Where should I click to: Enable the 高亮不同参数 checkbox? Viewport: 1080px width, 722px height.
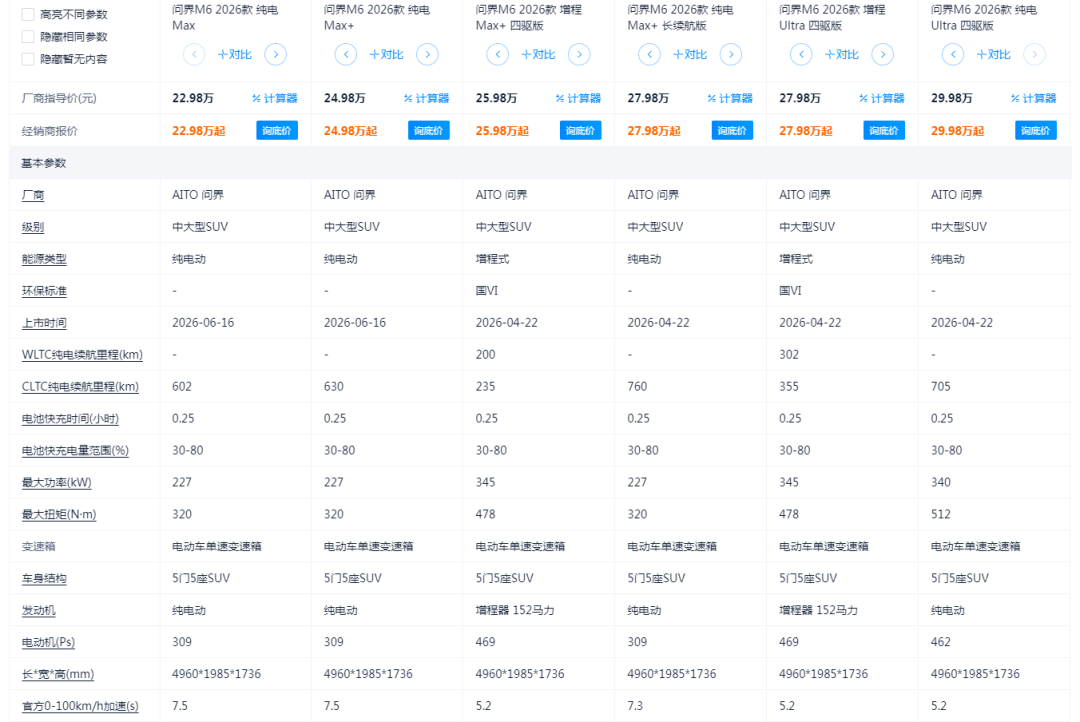coord(28,14)
